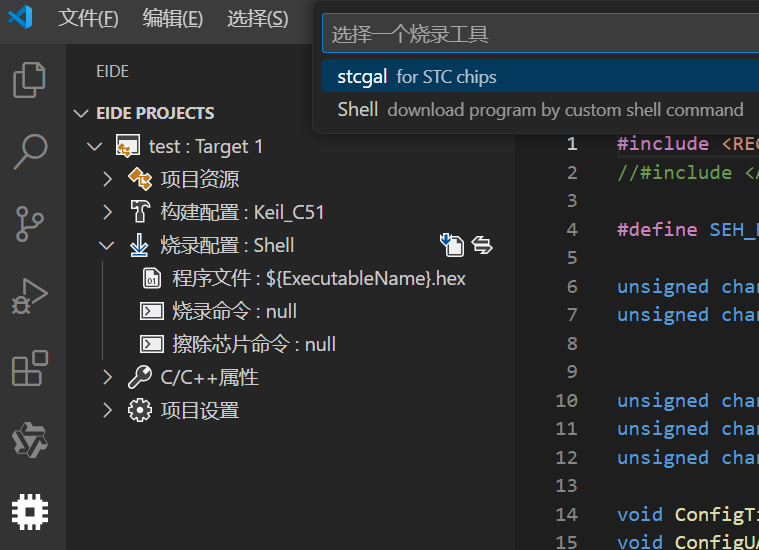
Task: Click the 项目资源 resources icon
Action: click(140, 179)
